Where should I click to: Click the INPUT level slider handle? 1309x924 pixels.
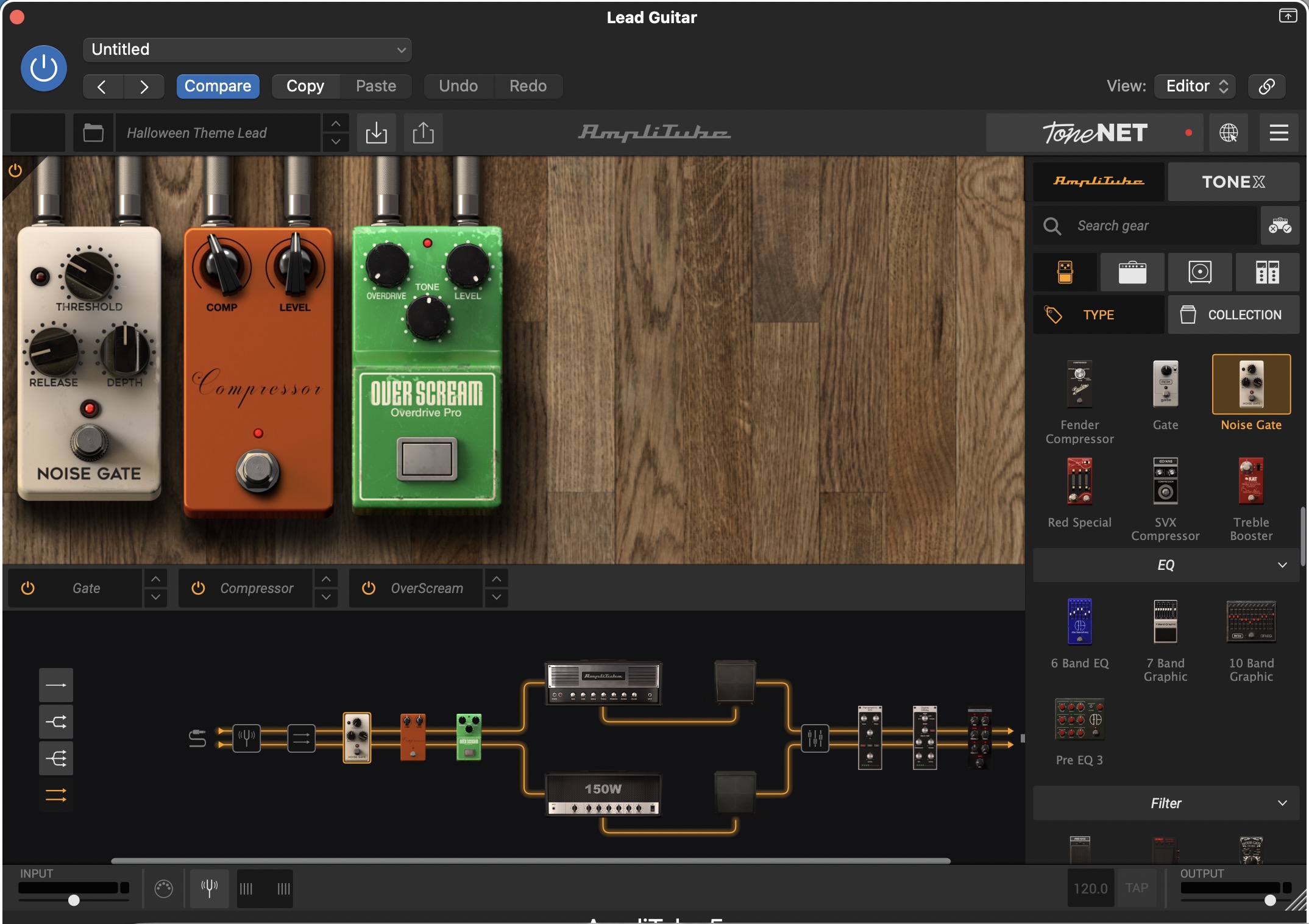(74, 900)
